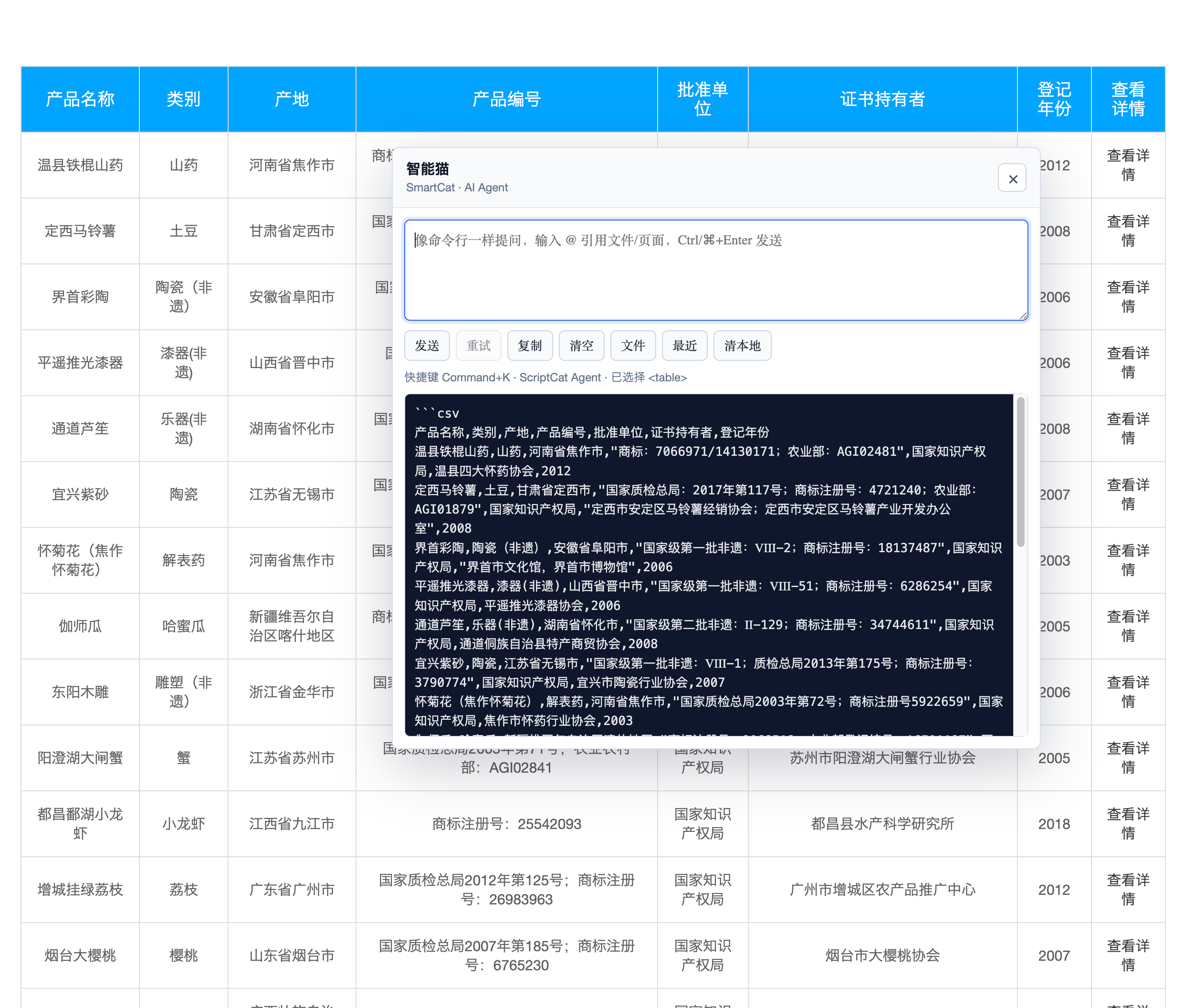Click the 新疆维吾尔自治区喀什地区 origin cell
Image resolution: width=1195 pixels, height=1008 pixels.
(292, 626)
